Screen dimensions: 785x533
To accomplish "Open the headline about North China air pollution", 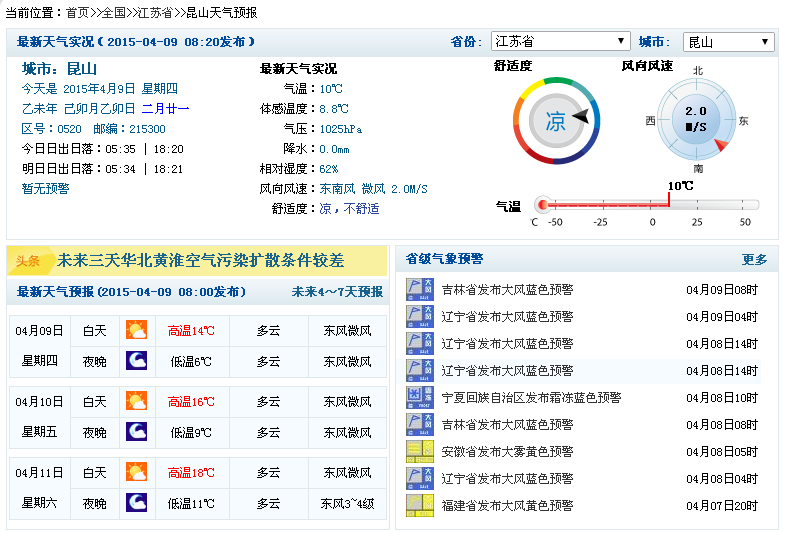I will pos(200,261).
